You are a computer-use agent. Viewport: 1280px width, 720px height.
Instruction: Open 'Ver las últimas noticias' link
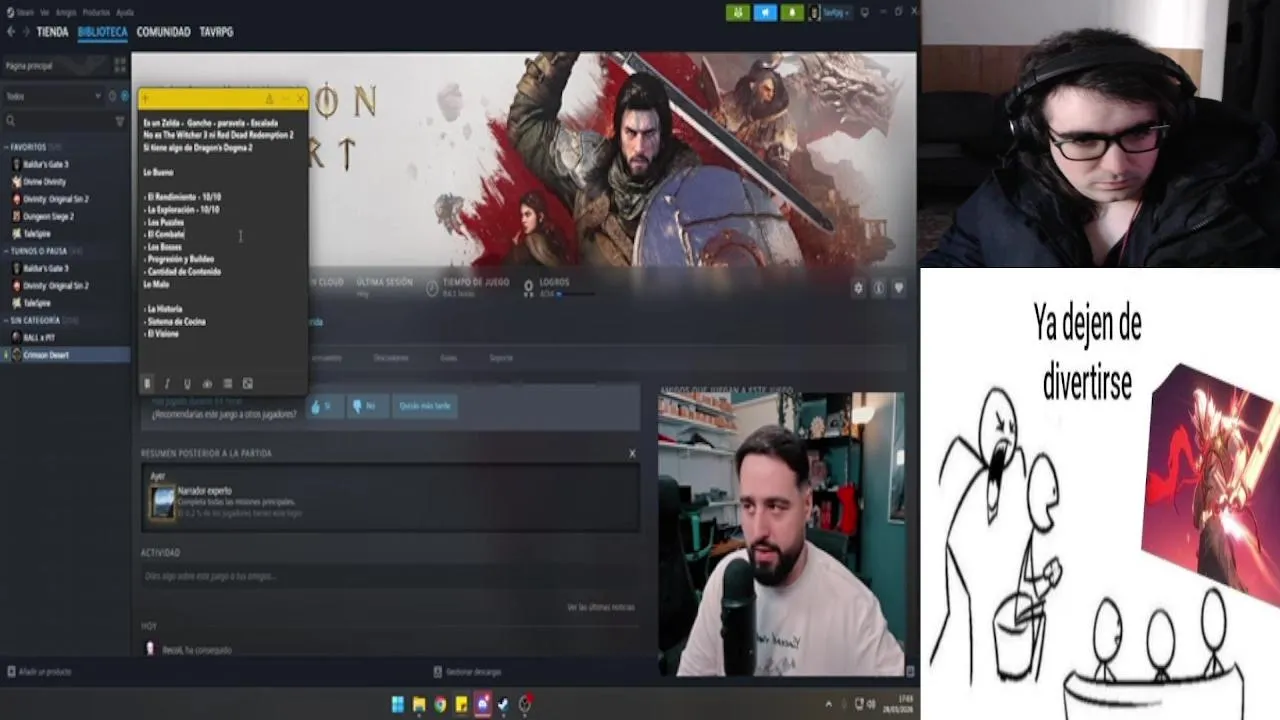pyautogui.click(x=600, y=607)
